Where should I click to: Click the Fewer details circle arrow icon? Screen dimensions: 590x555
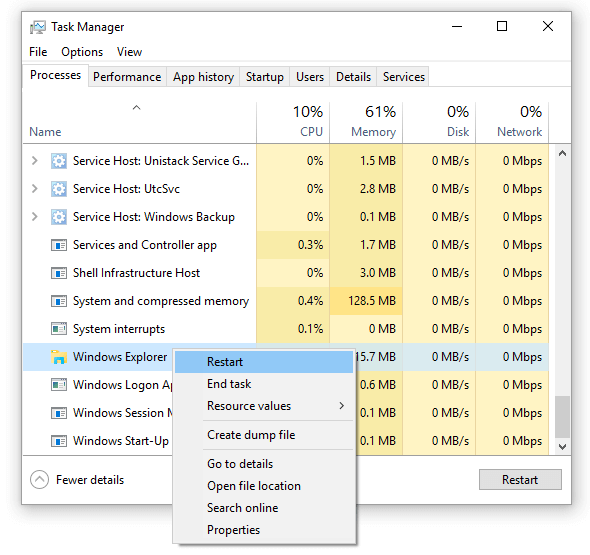(40, 480)
